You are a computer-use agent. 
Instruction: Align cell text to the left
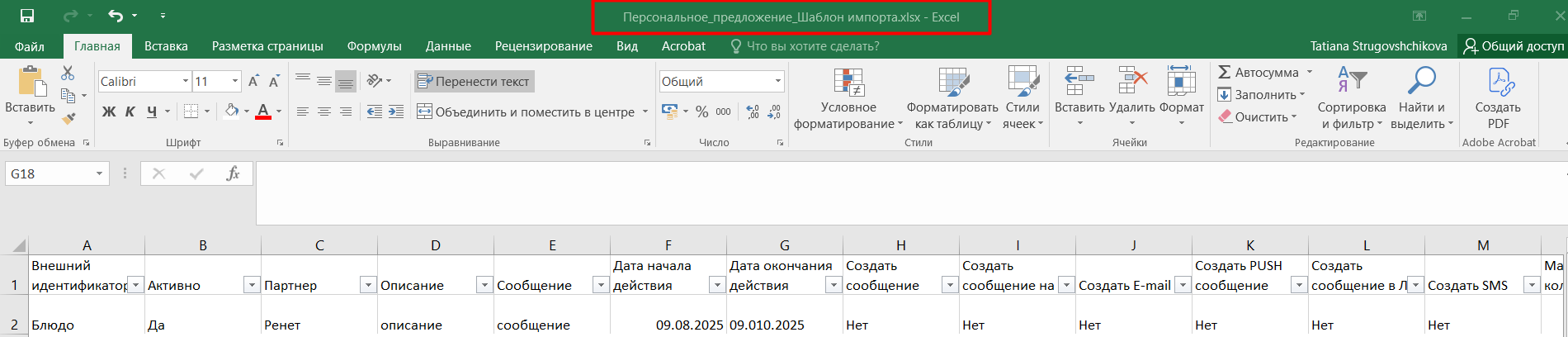pyautogui.click(x=303, y=112)
